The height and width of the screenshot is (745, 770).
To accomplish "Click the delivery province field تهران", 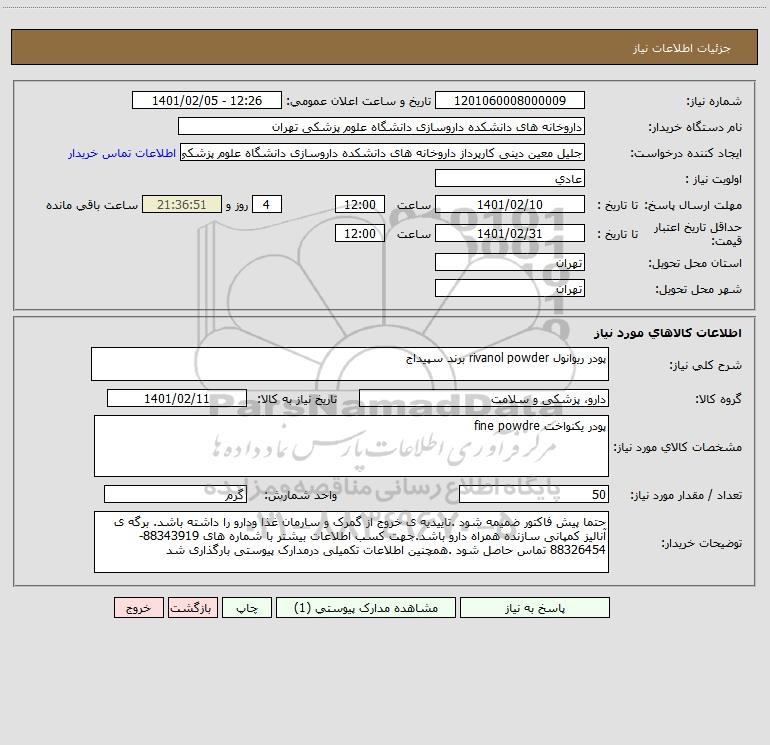I will click(x=510, y=262).
